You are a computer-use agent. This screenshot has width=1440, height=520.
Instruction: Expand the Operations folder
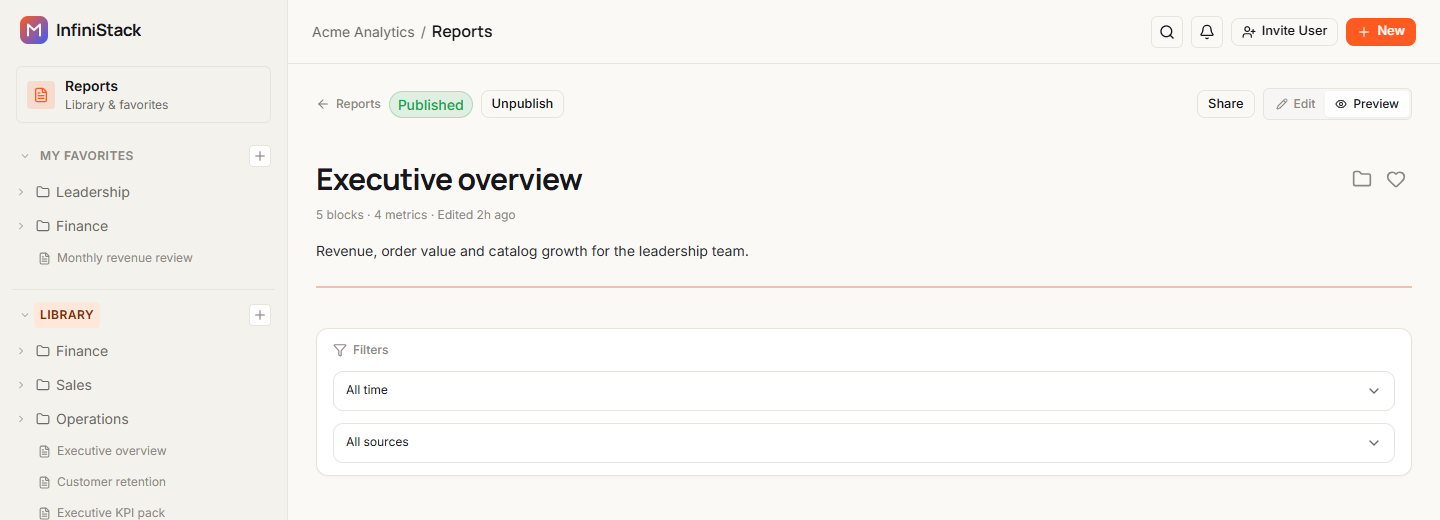(x=21, y=419)
